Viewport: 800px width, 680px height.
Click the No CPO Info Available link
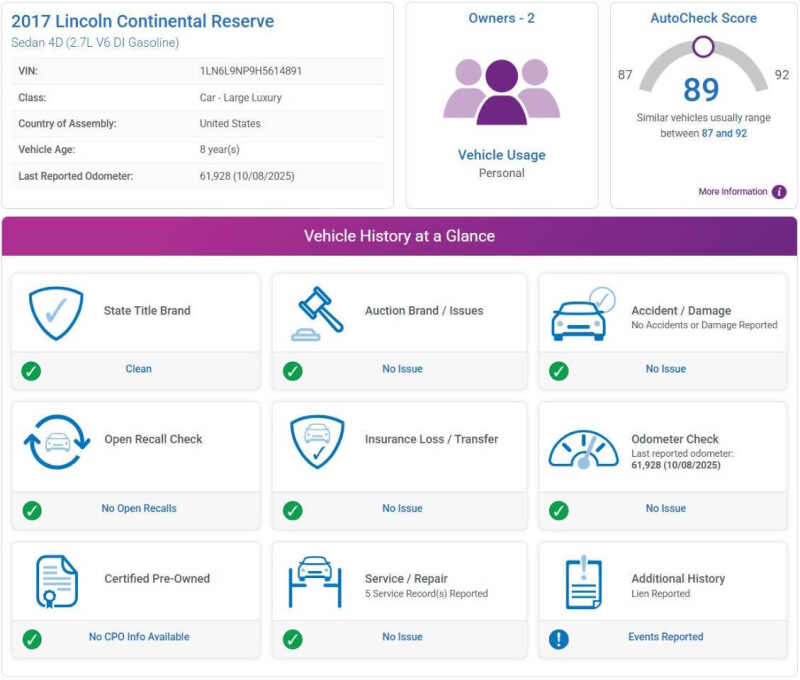(x=138, y=637)
